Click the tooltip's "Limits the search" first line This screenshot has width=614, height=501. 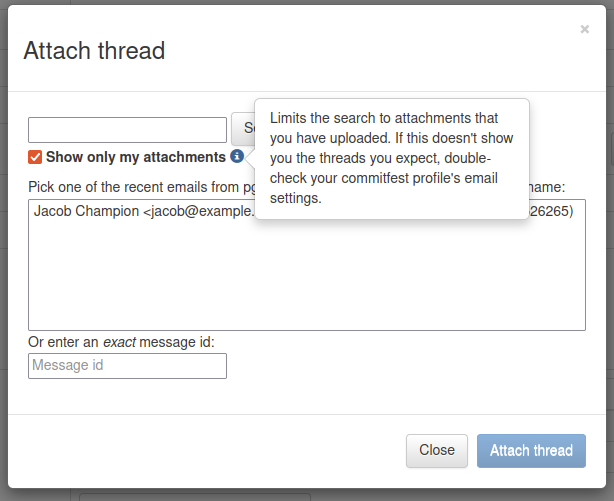click(383, 118)
